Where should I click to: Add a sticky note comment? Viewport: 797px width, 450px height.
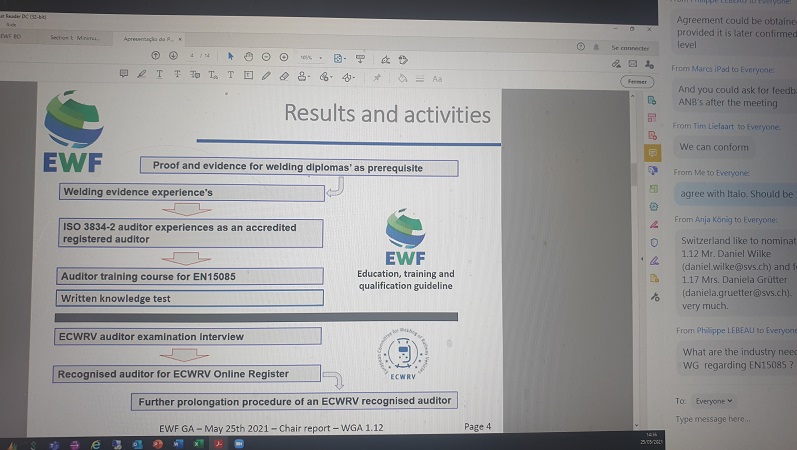124,74
